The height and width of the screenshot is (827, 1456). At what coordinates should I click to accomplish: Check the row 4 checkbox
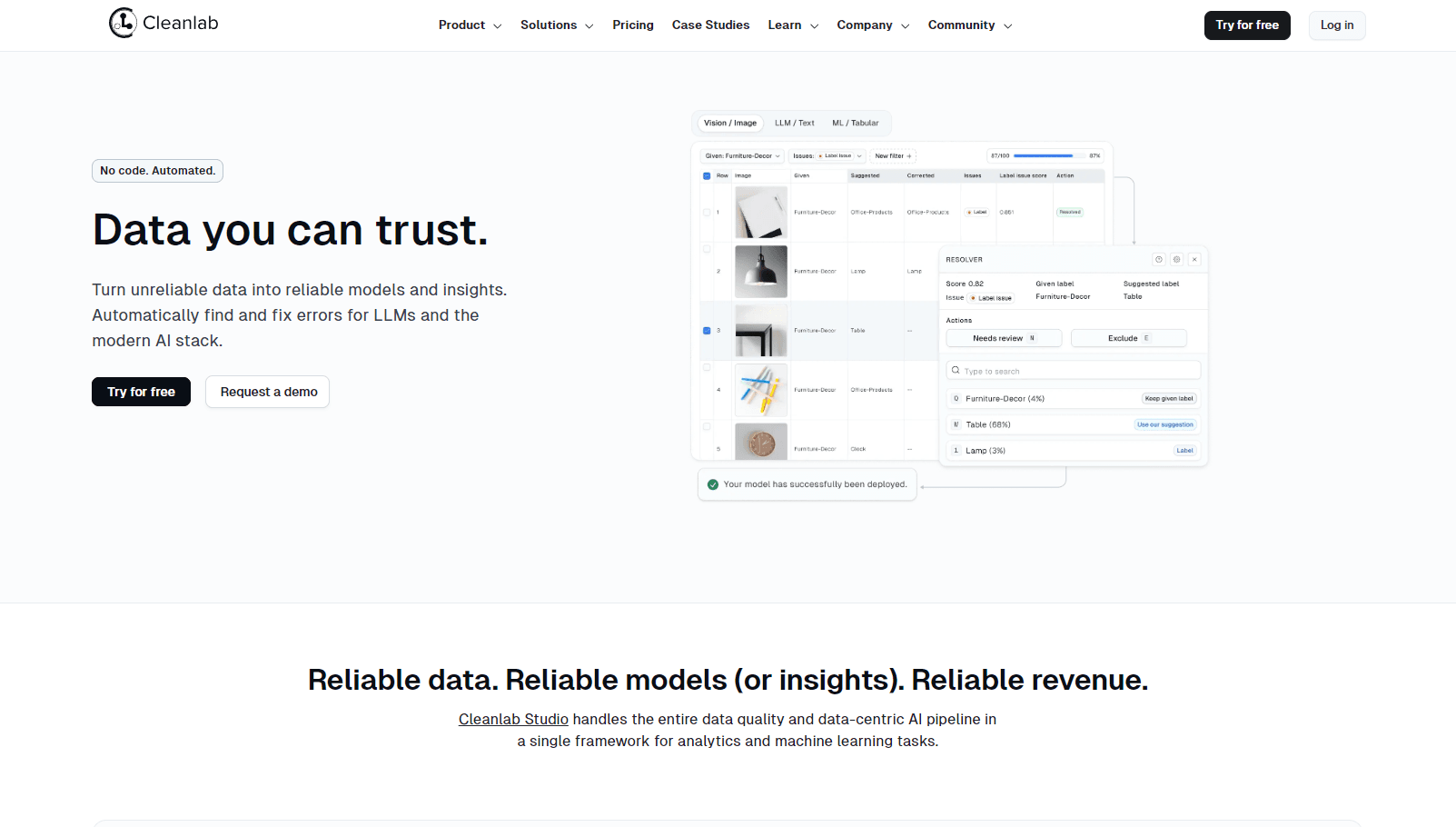pos(707,368)
